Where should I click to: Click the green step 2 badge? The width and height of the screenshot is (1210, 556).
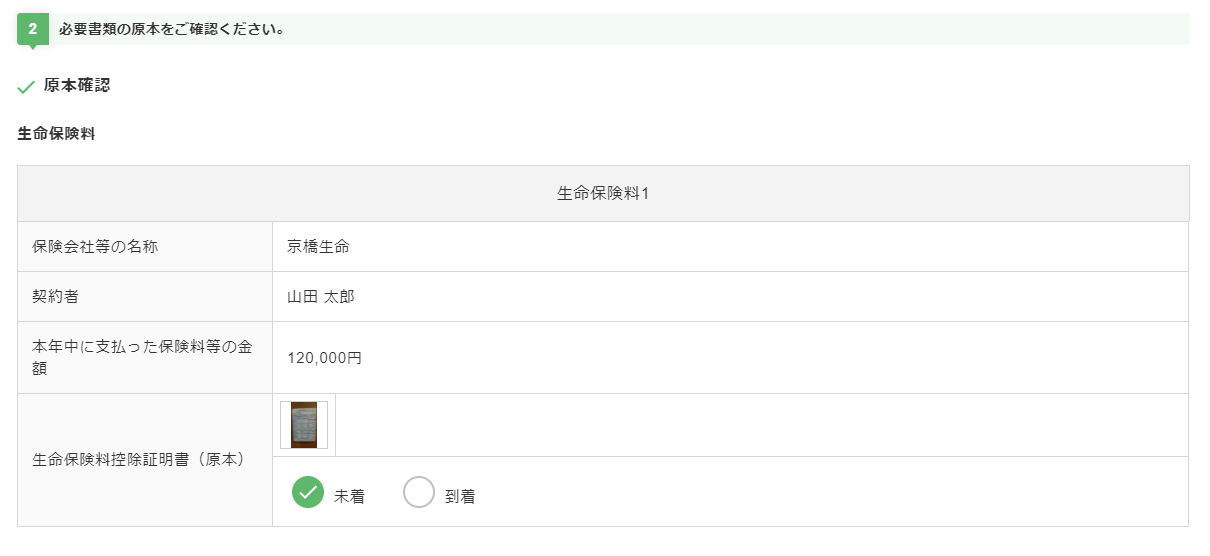(33, 29)
